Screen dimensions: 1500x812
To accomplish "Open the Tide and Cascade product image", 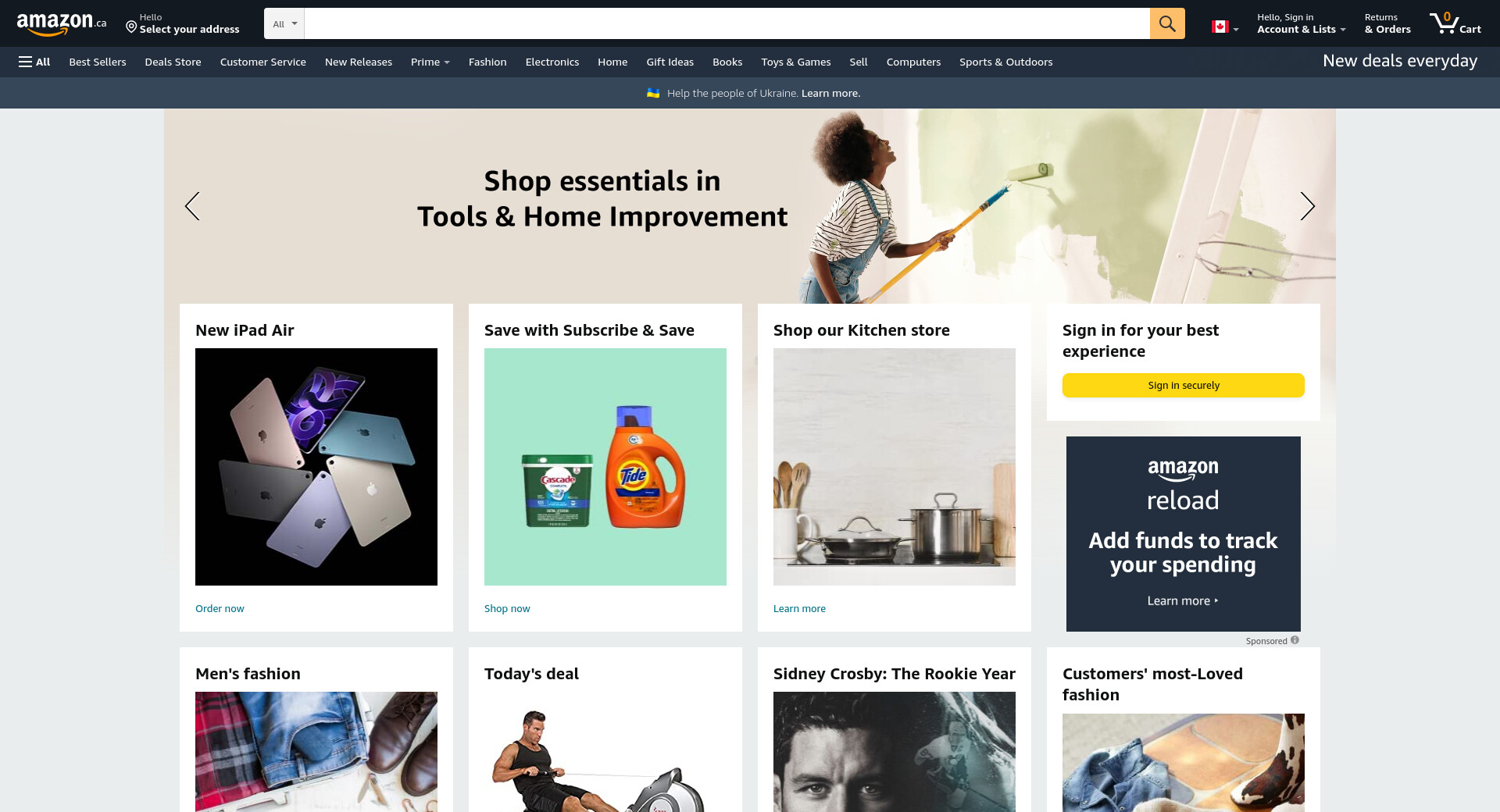I will click(605, 467).
